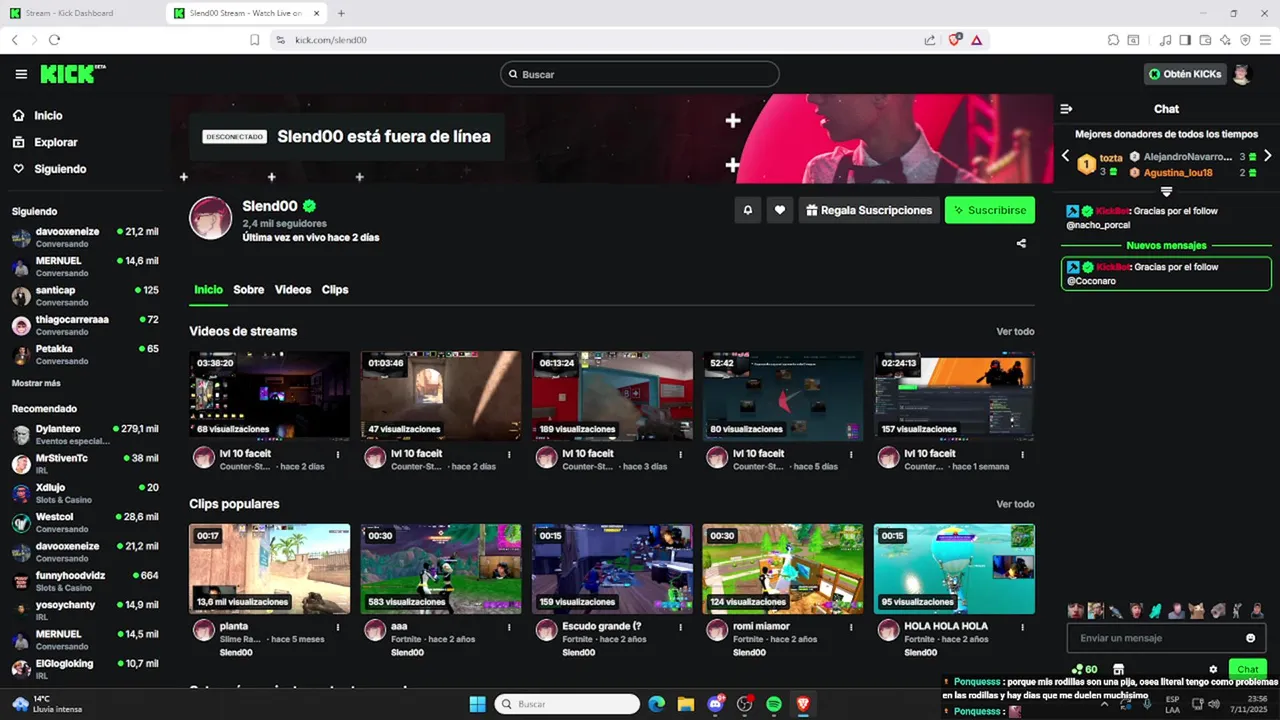Open a new browser tab with plus button

point(341,13)
